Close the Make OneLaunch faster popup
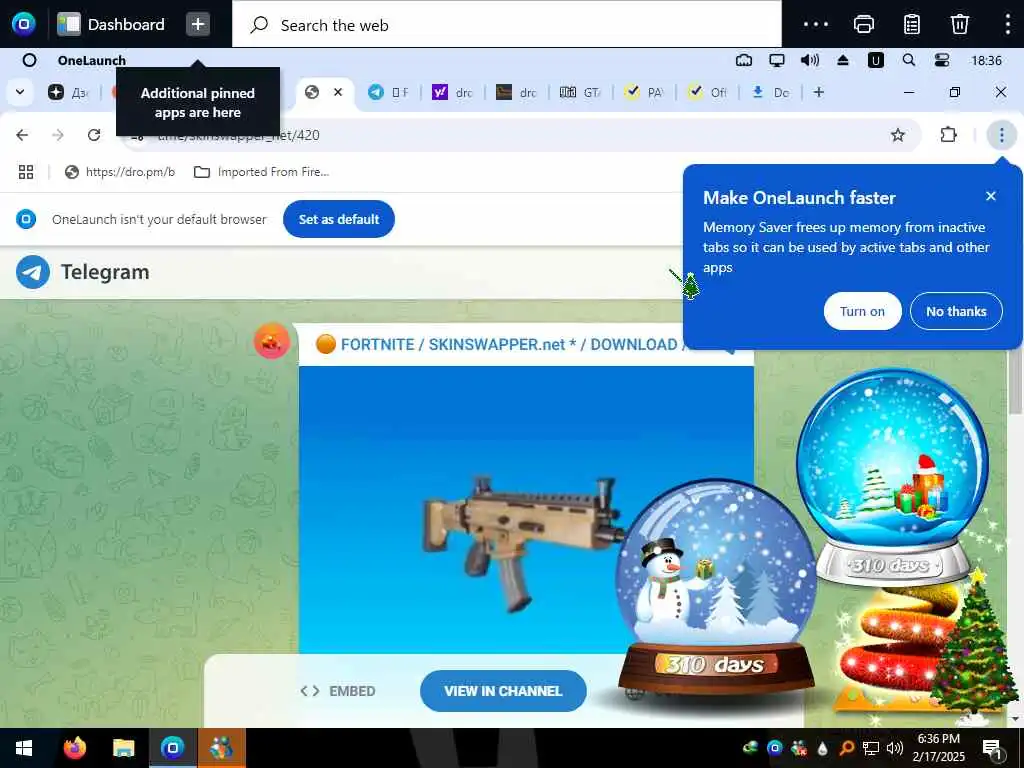 pos(991,196)
